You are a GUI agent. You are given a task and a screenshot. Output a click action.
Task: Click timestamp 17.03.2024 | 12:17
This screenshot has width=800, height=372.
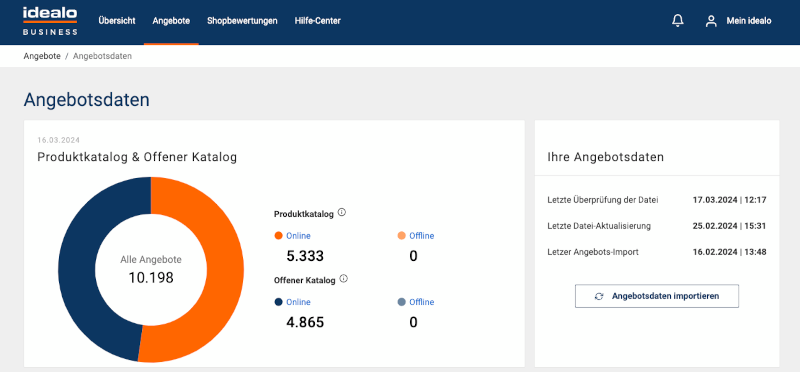click(729, 200)
